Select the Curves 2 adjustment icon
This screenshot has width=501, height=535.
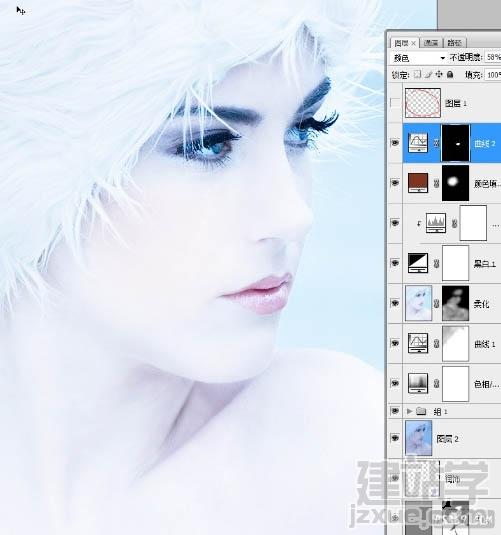pyautogui.click(x=418, y=143)
